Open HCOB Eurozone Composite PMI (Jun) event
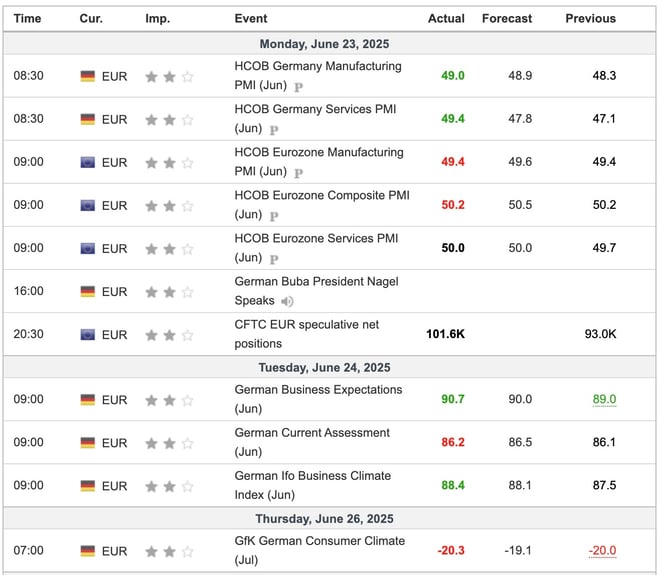This screenshot has width=658, height=575. pos(322,205)
